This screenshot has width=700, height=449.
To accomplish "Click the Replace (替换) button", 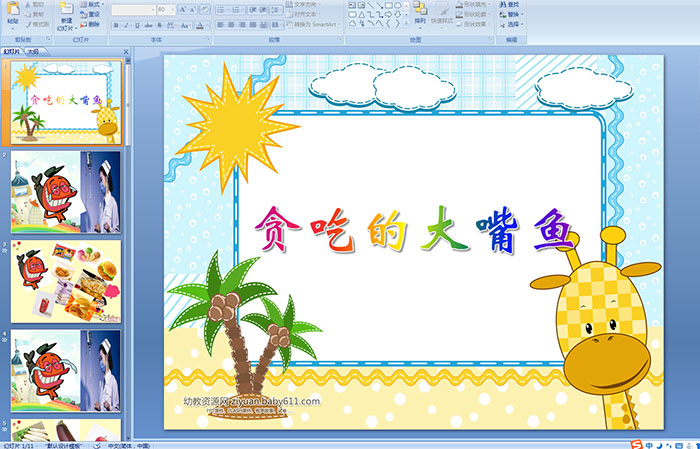I will (512, 14).
